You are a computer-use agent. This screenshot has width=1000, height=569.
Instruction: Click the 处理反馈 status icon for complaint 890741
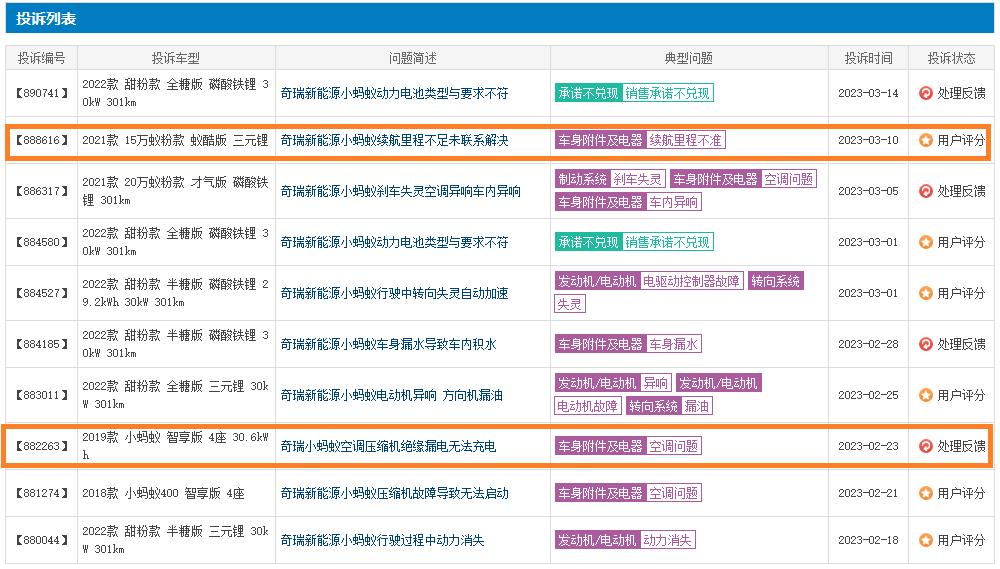(925, 93)
